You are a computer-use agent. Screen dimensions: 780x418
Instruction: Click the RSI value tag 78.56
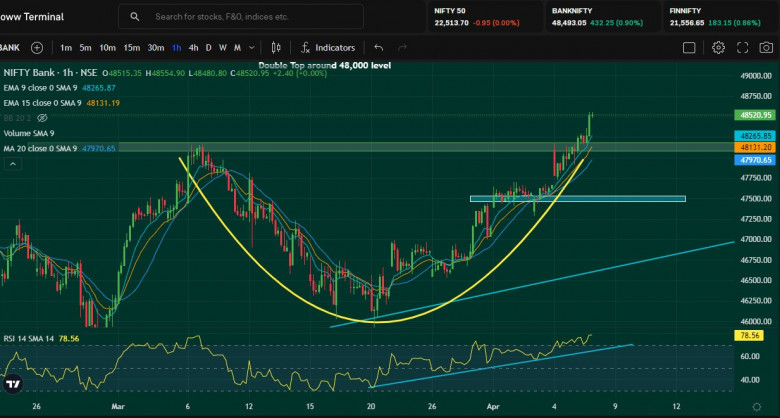pos(749,336)
